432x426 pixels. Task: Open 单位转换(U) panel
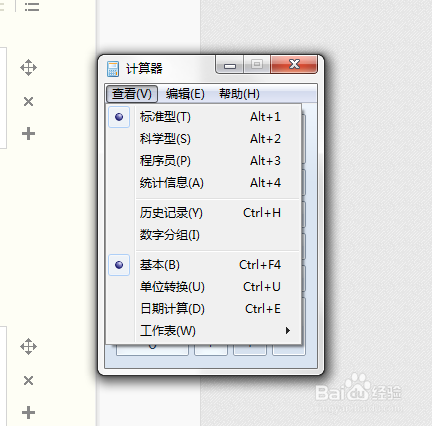pos(203,287)
